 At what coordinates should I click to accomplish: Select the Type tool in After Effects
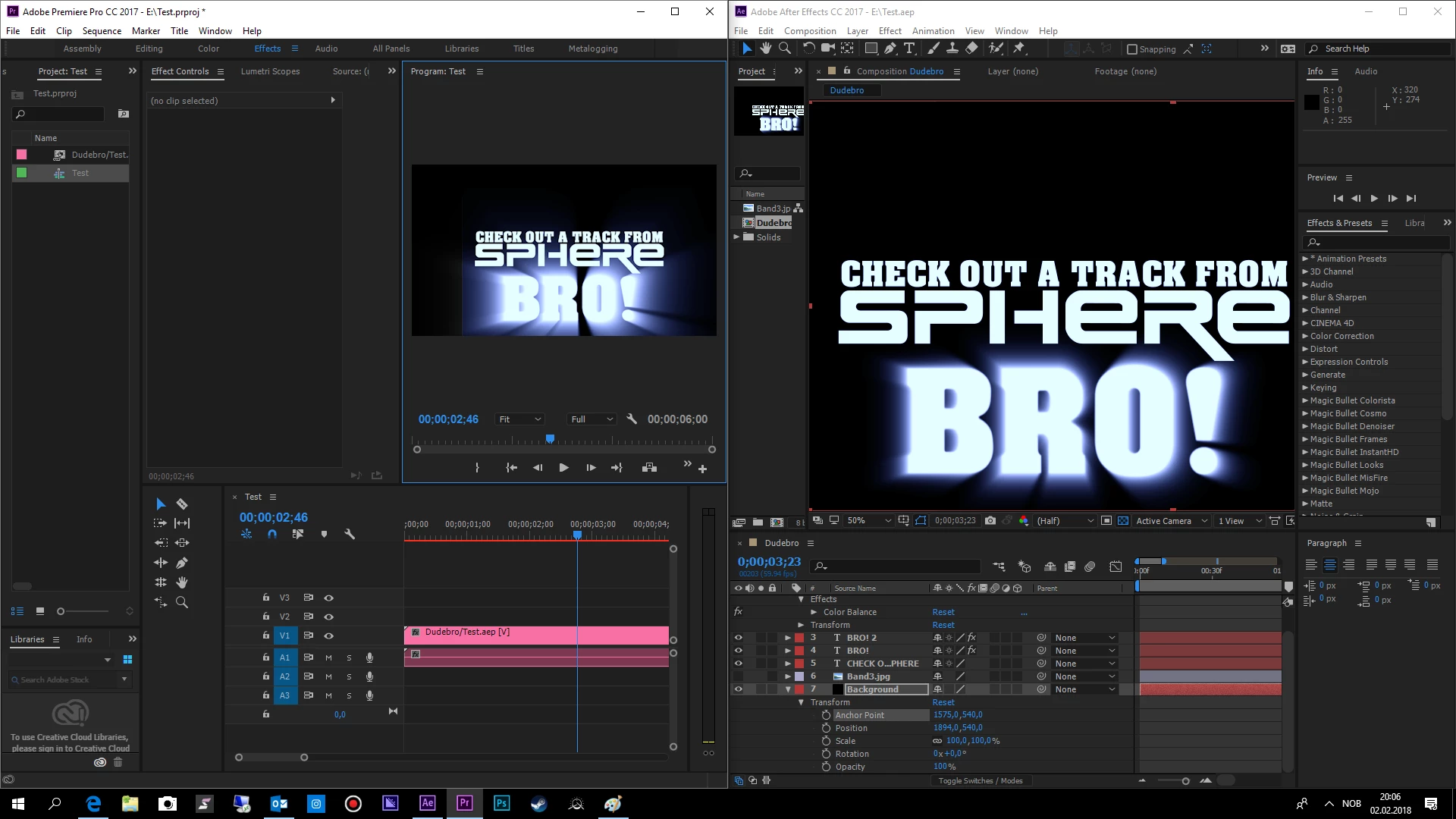[909, 49]
